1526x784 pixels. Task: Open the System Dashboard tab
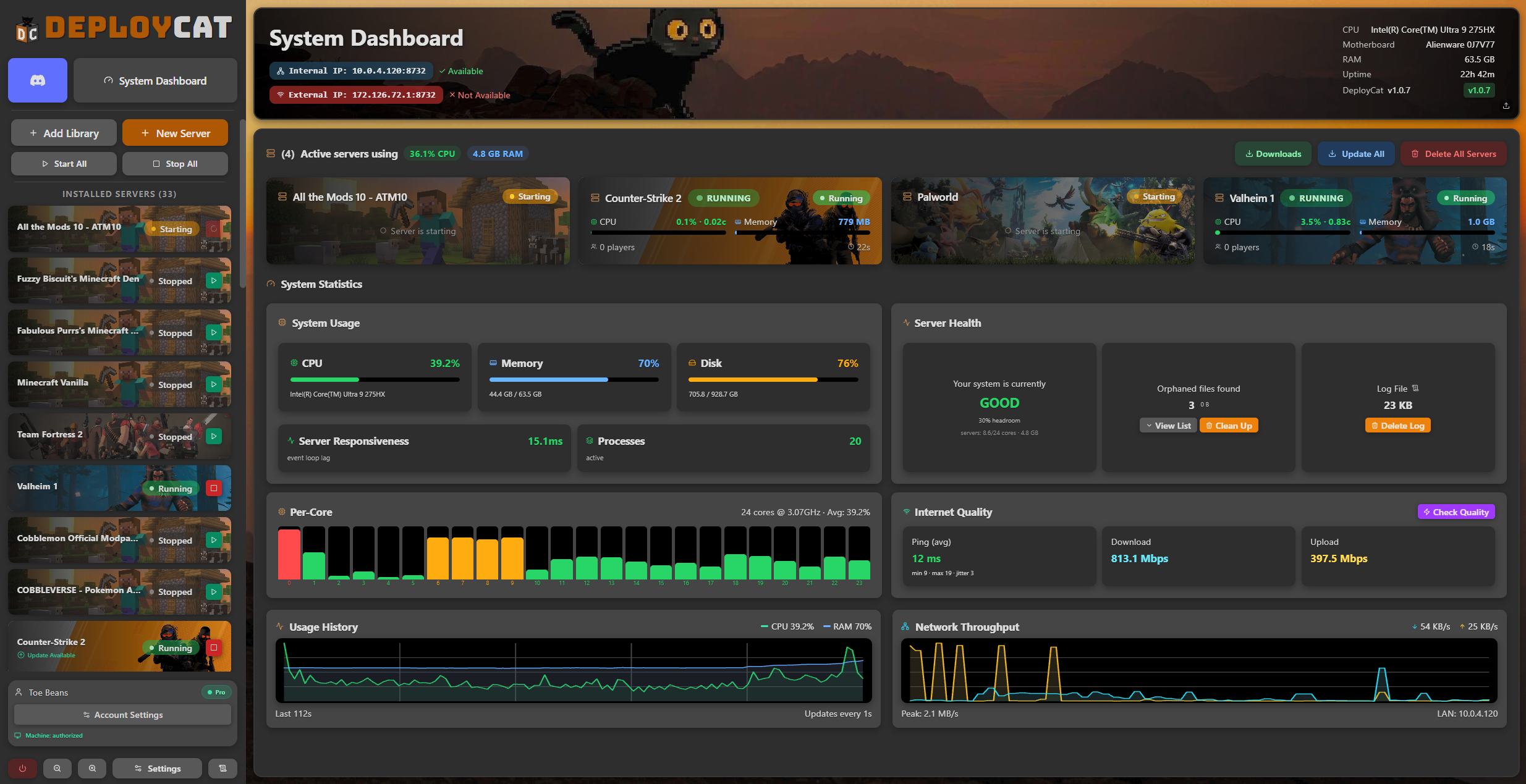point(155,80)
